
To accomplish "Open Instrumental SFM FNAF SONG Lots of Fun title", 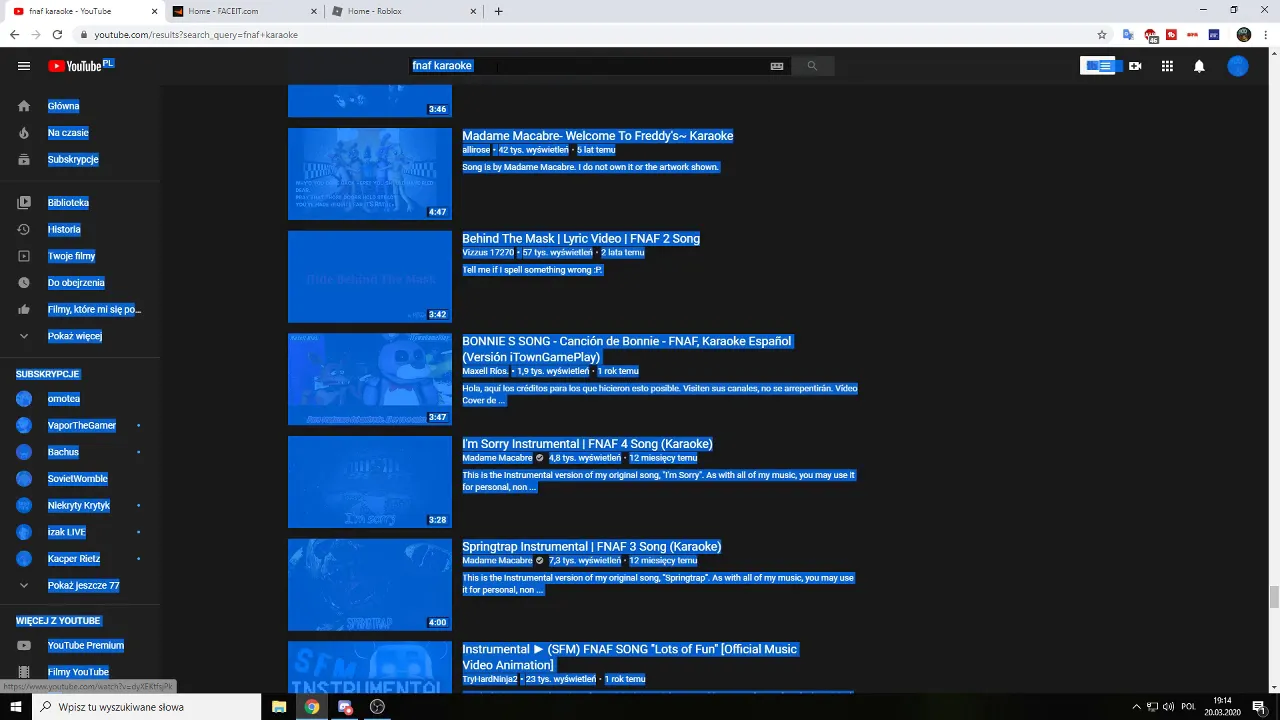I will click(629, 657).
